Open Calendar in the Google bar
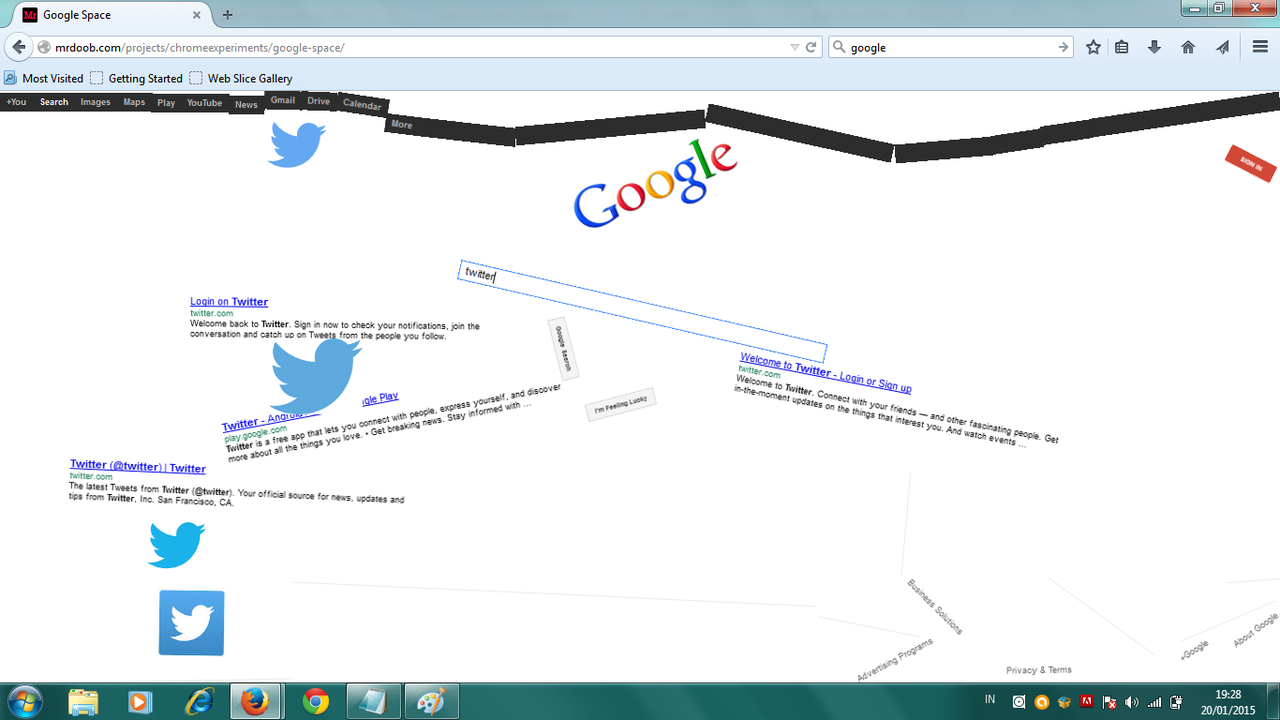The height and width of the screenshot is (720, 1280). 362,104
